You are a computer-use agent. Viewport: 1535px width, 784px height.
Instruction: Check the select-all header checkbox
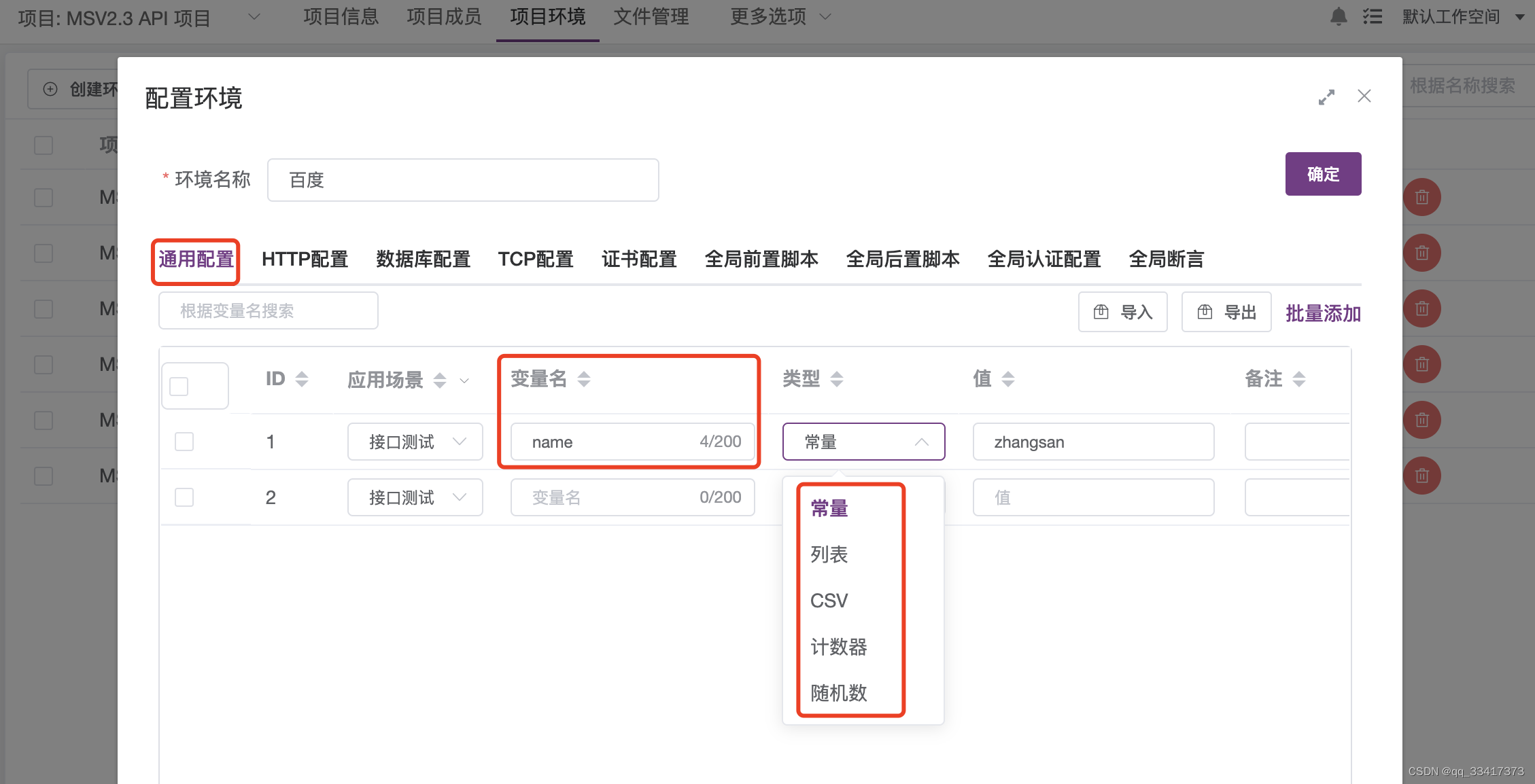click(x=179, y=387)
